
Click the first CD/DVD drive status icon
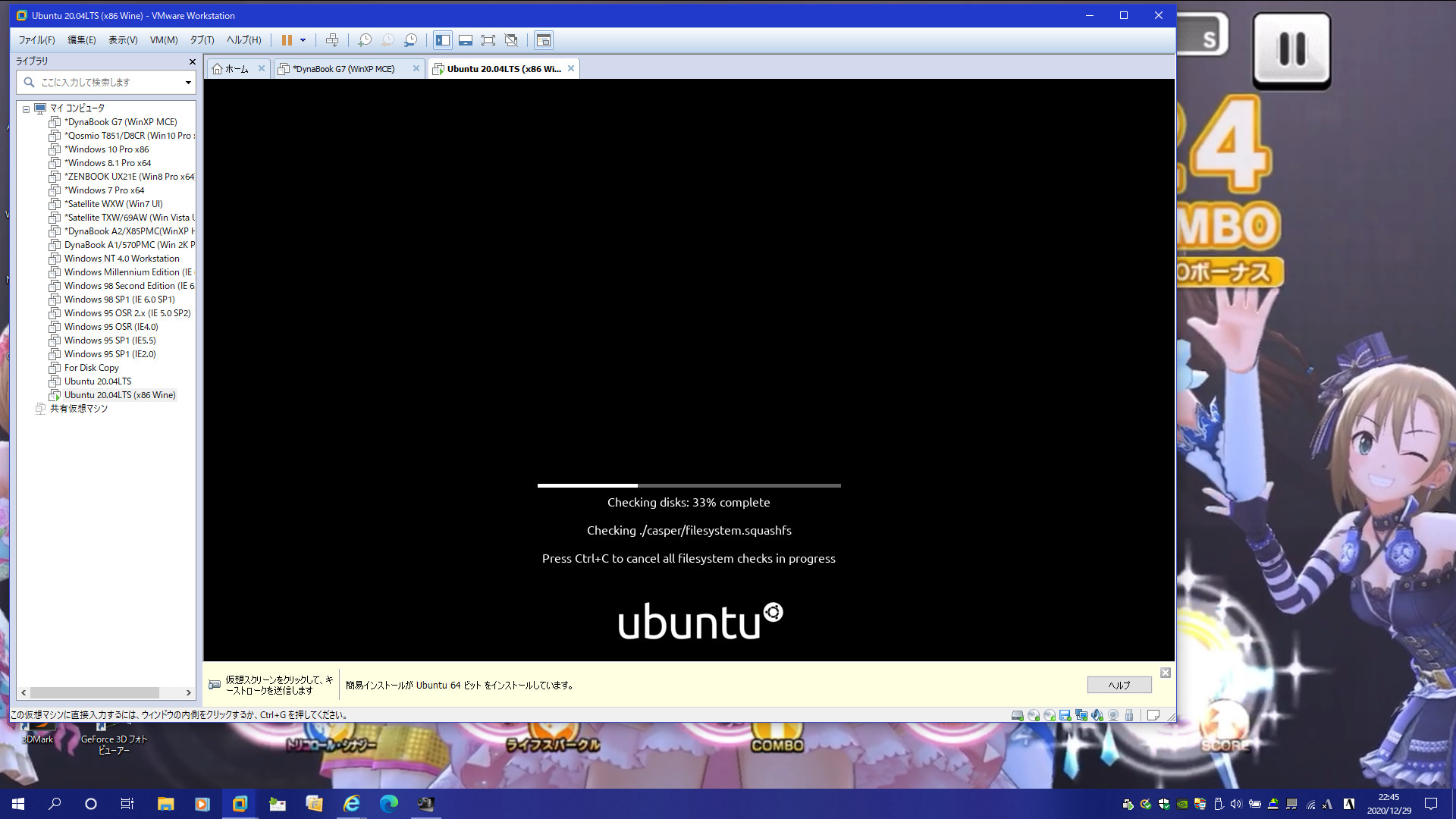click(x=1034, y=715)
